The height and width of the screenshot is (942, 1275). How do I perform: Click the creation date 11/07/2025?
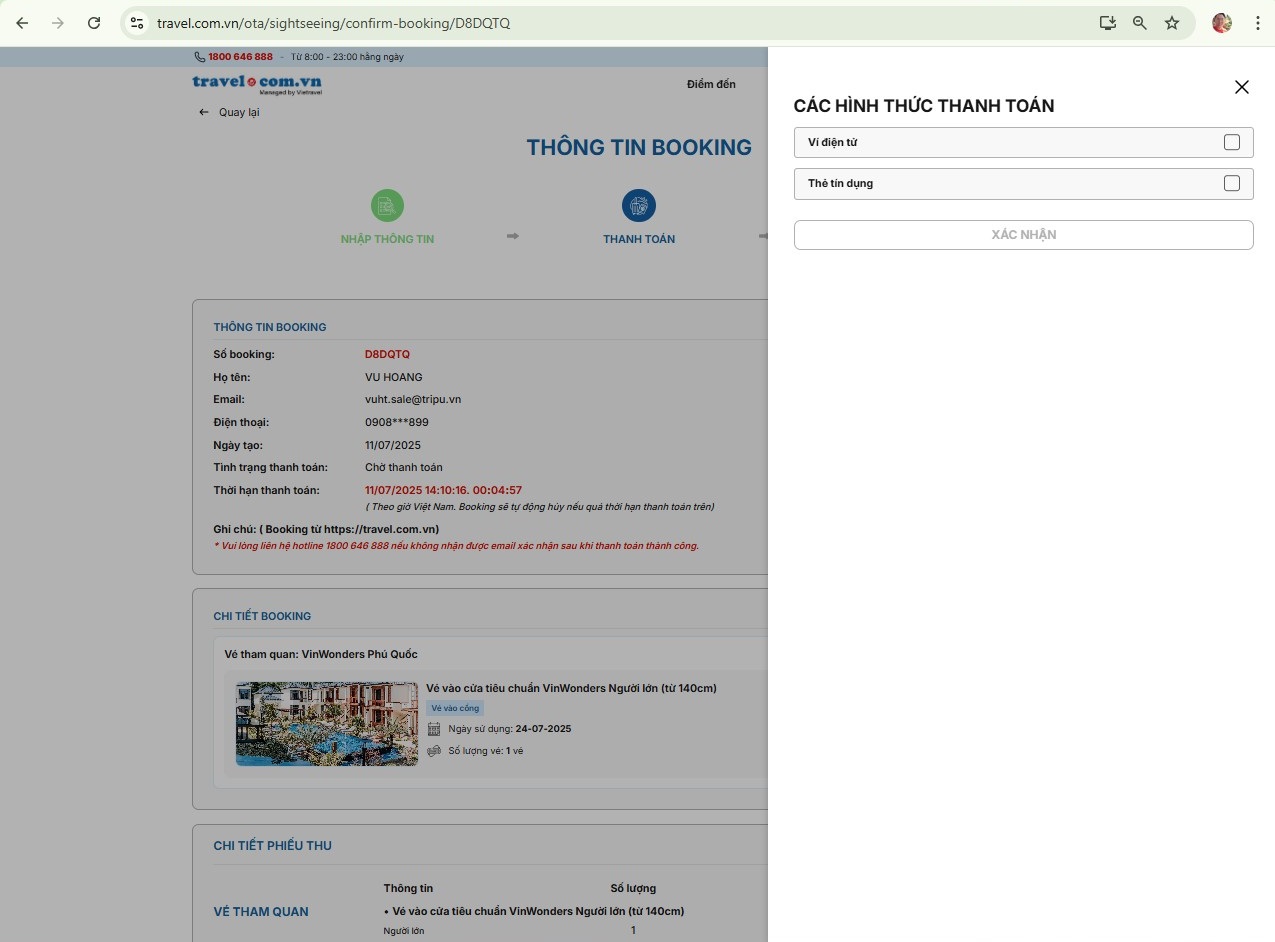click(x=393, y=445)
